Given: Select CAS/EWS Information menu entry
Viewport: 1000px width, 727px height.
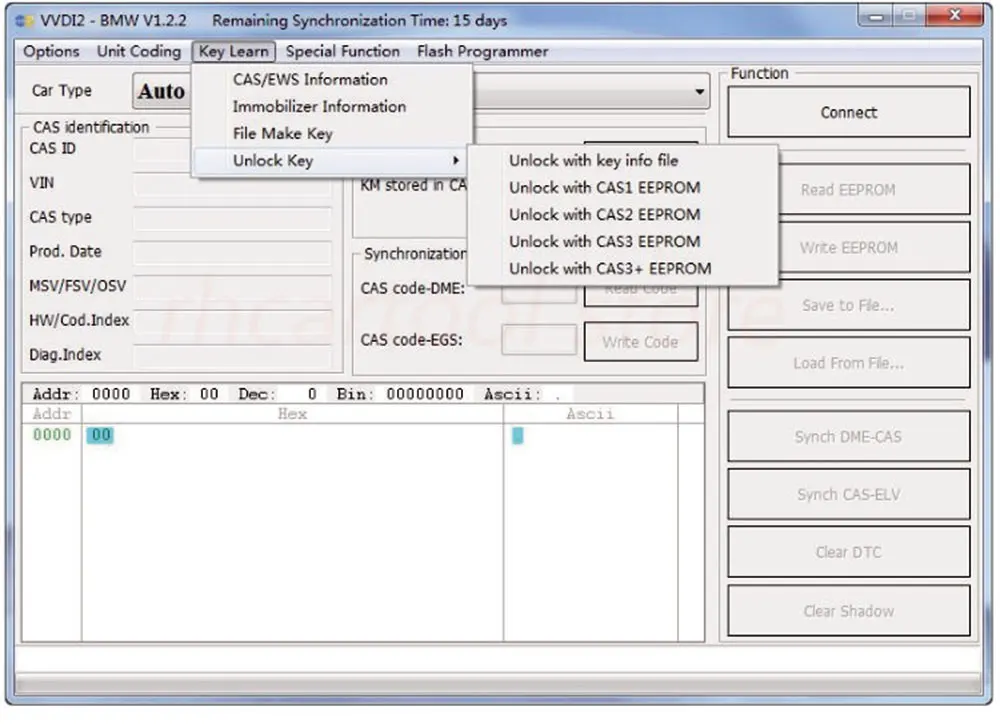Looking at the screenshot, I should click(332, 80).
